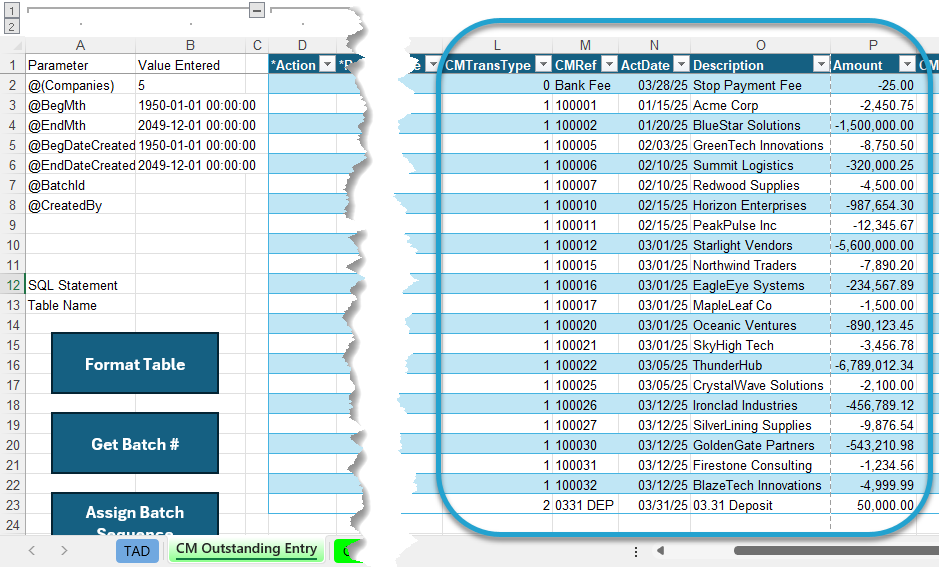Click outline level 2 button
Viewport: 939px width, 567px height.
pos(12,26)
